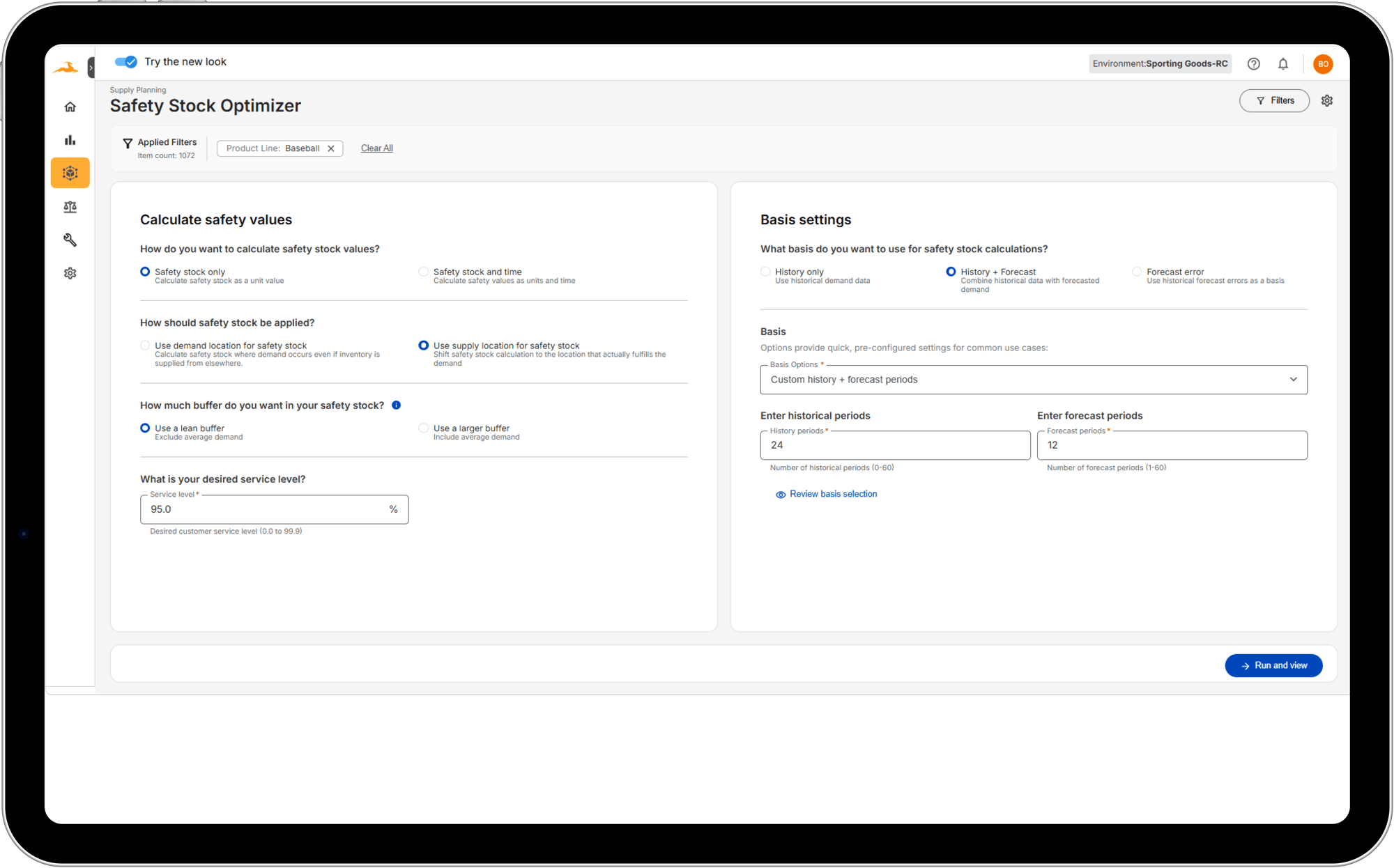Open the Home icon in sidebar
The height and width of the screenshot is (868, 1394).
point(70,107)
